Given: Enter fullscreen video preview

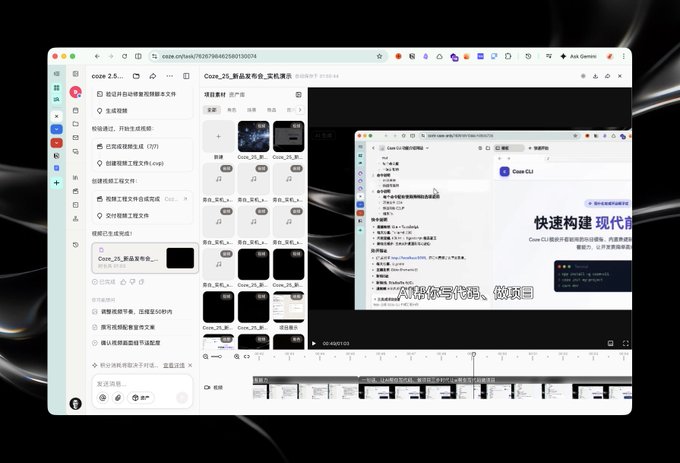Looking at the screenshot, I should click(625, 343).
